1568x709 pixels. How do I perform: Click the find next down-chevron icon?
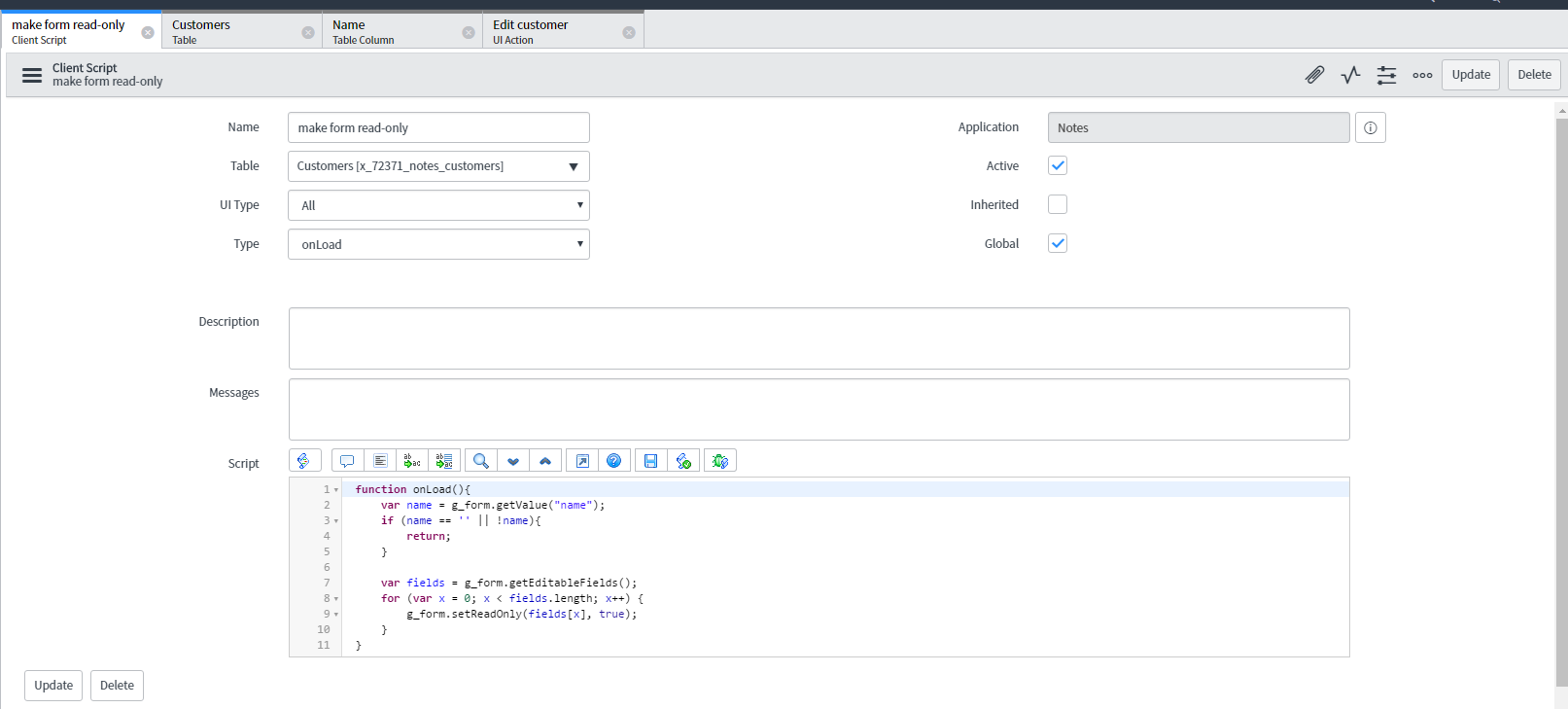point(513,461)
